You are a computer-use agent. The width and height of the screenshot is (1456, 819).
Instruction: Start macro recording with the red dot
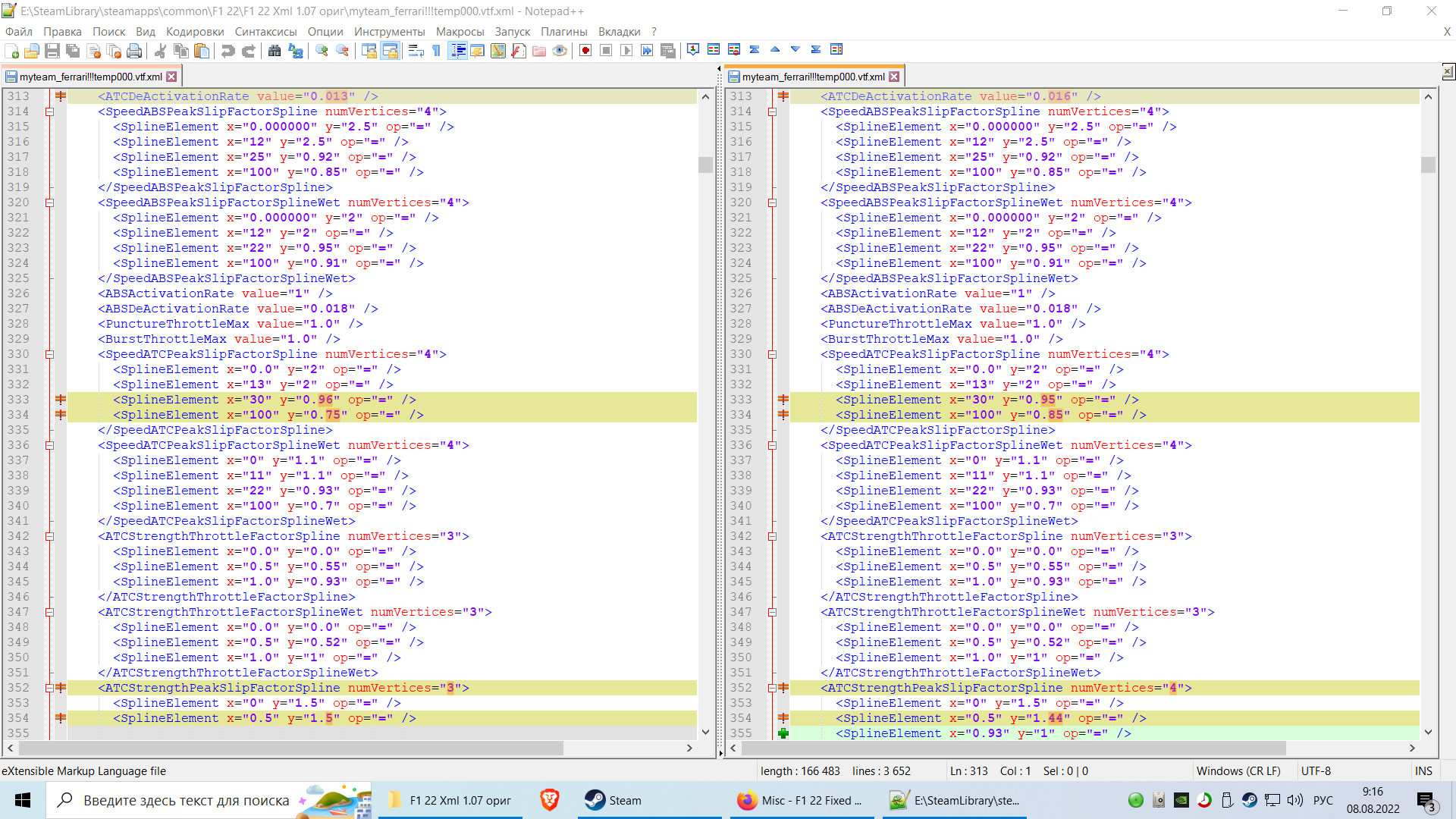pyautogui.click(x=585, y=51)
